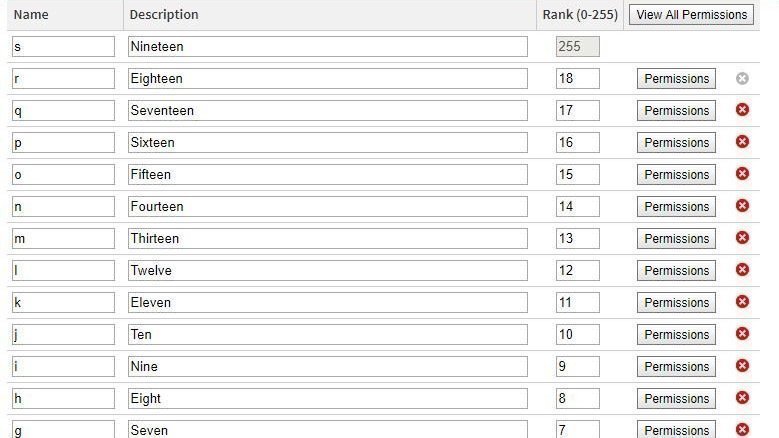This screenshot has width=779, height=438.
Task: Click red delete icon for Fifteen row
Action: tap(742, 174)
